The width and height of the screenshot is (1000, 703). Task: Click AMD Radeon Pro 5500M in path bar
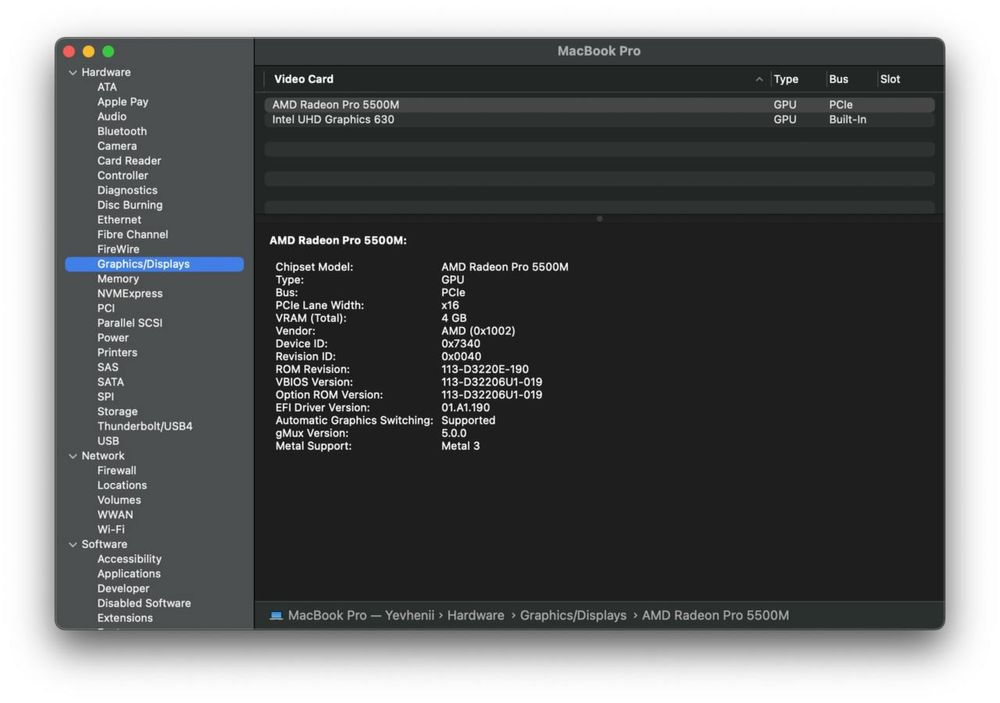pyautogui.click(x=716, y=616)
